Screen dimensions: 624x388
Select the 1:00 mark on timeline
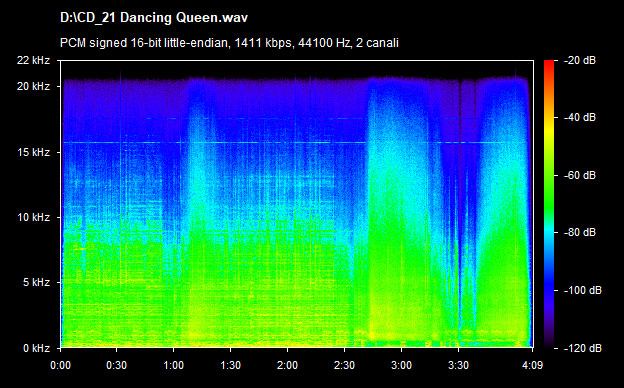(x=174, y=365)
